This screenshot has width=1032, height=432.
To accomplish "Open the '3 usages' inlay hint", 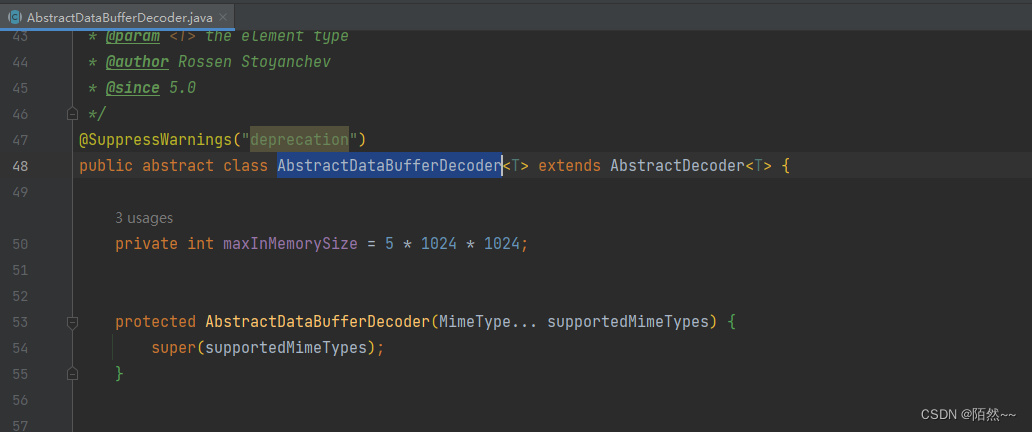I will pyautogui.click(x=144, y=218).
